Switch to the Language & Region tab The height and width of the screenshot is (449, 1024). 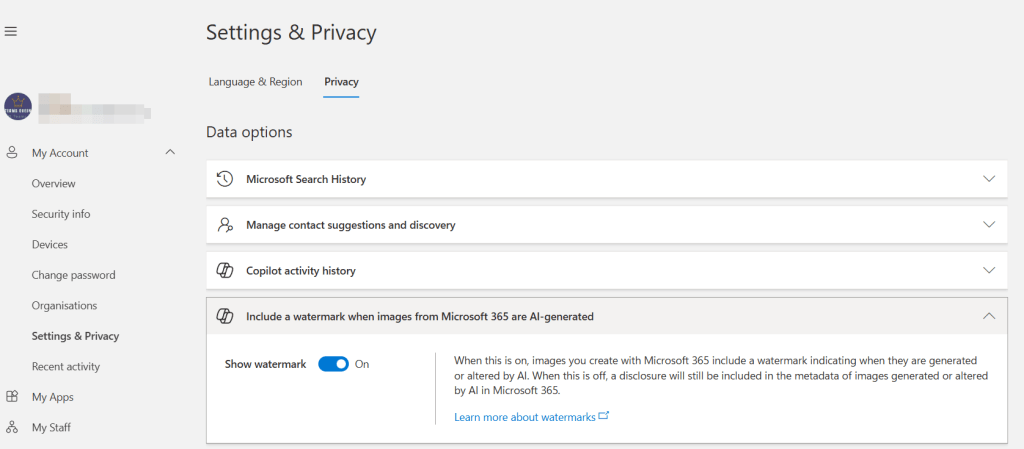[x=255, y=82]
